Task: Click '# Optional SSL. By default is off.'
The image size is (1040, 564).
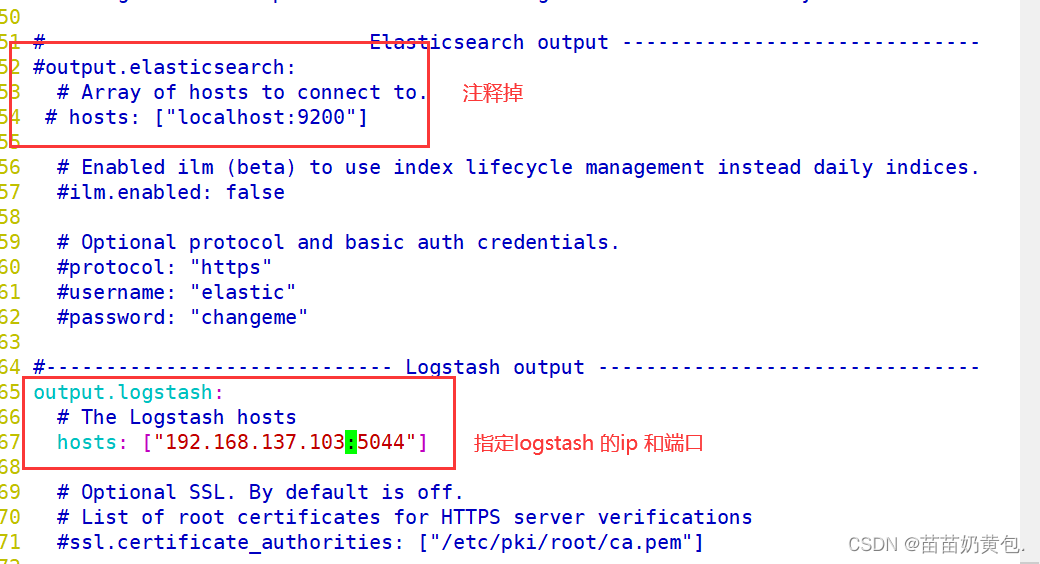Action: point(260,492)
